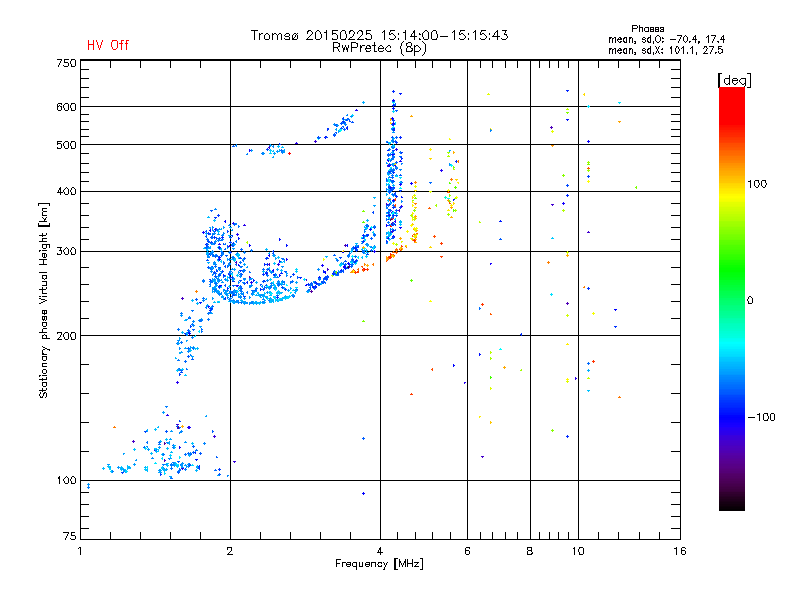This screenshot has height=600, width=800.
Task: Pick the black region at color bar bottom
Action: click(731, 503)
